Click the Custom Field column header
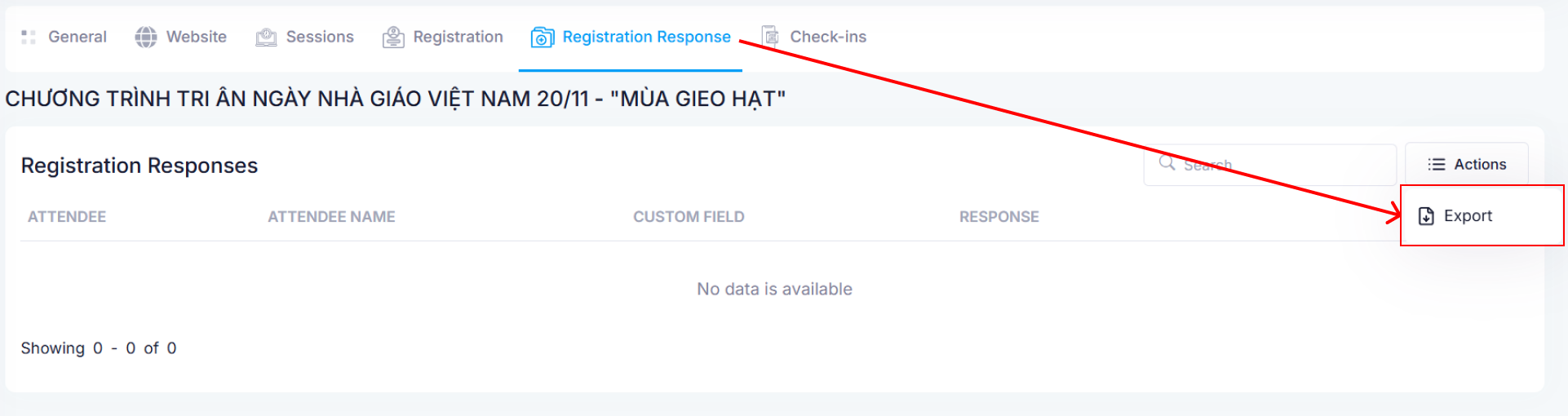 689,217
